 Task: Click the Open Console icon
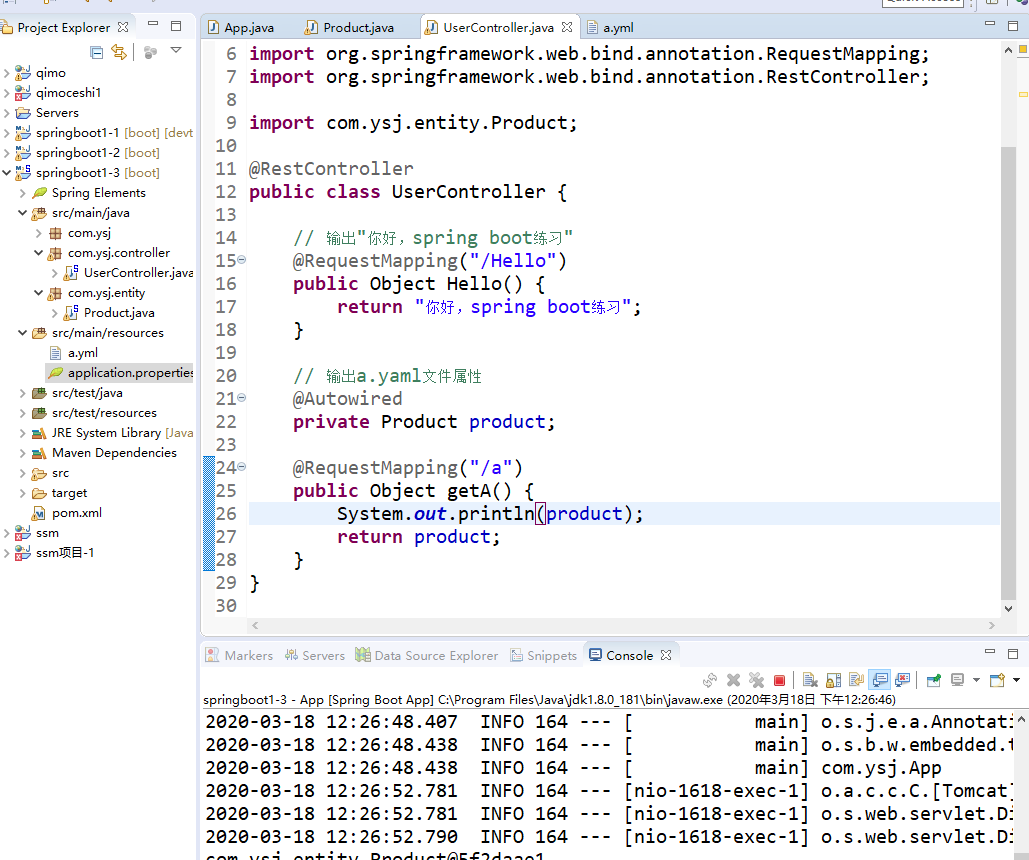click(x=998, y=680)
